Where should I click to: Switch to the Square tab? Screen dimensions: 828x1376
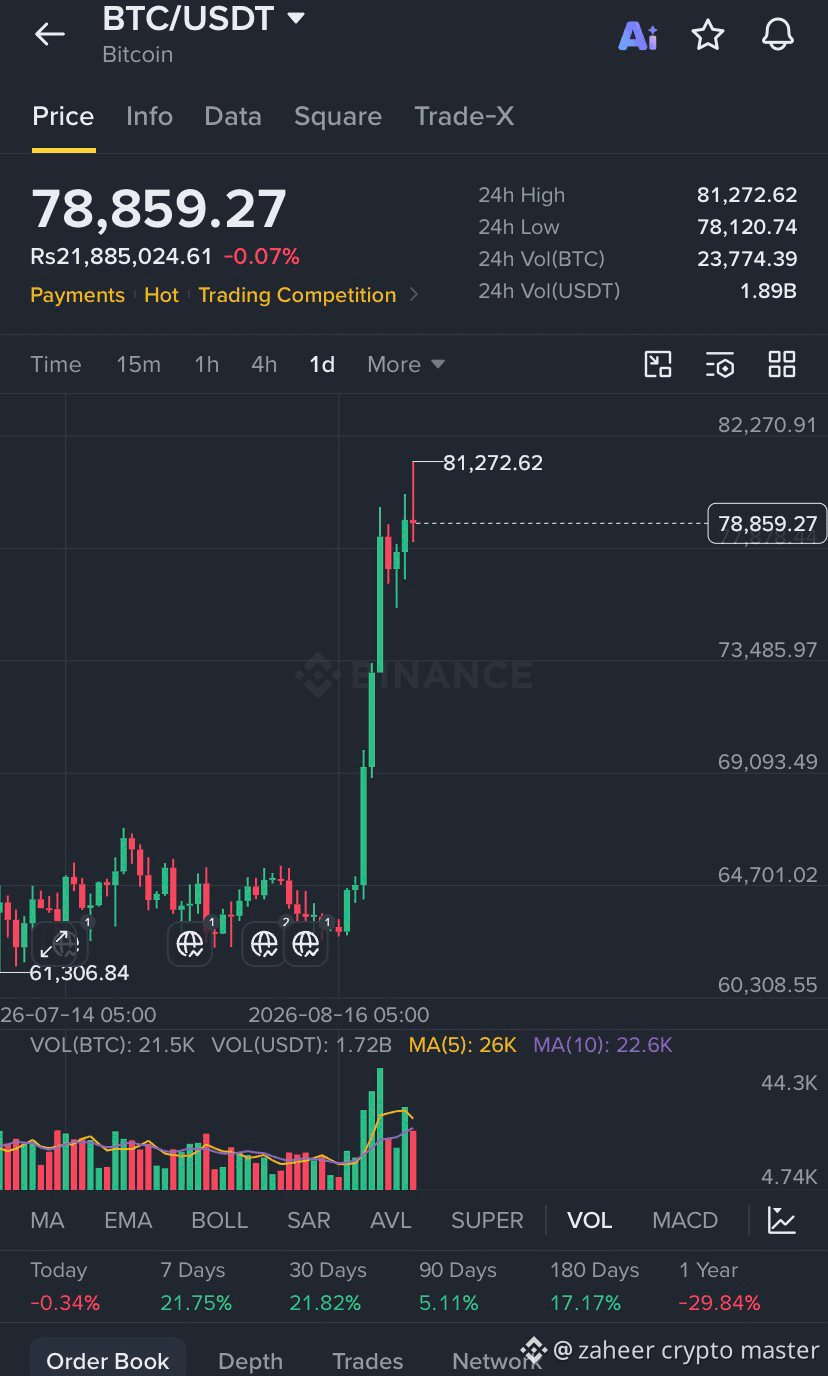pos(338,116)
